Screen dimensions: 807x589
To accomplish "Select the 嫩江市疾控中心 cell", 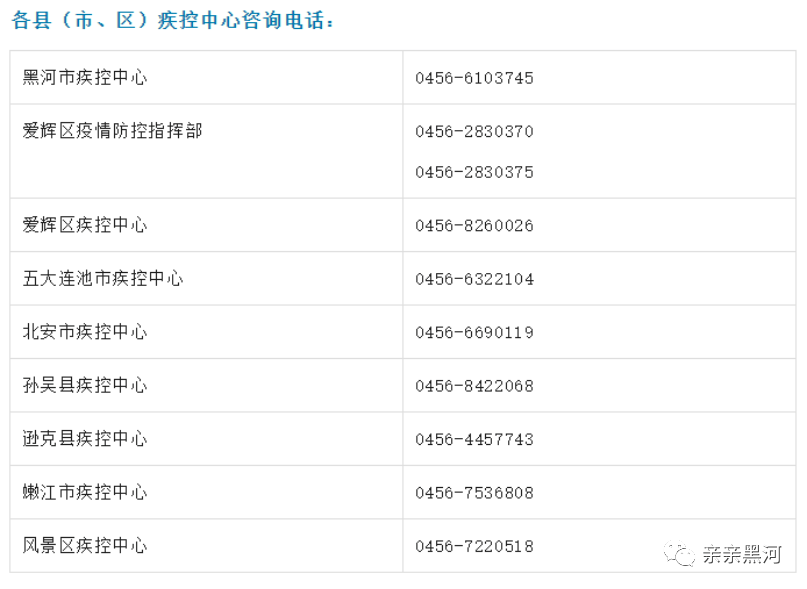I will [85, 492].
